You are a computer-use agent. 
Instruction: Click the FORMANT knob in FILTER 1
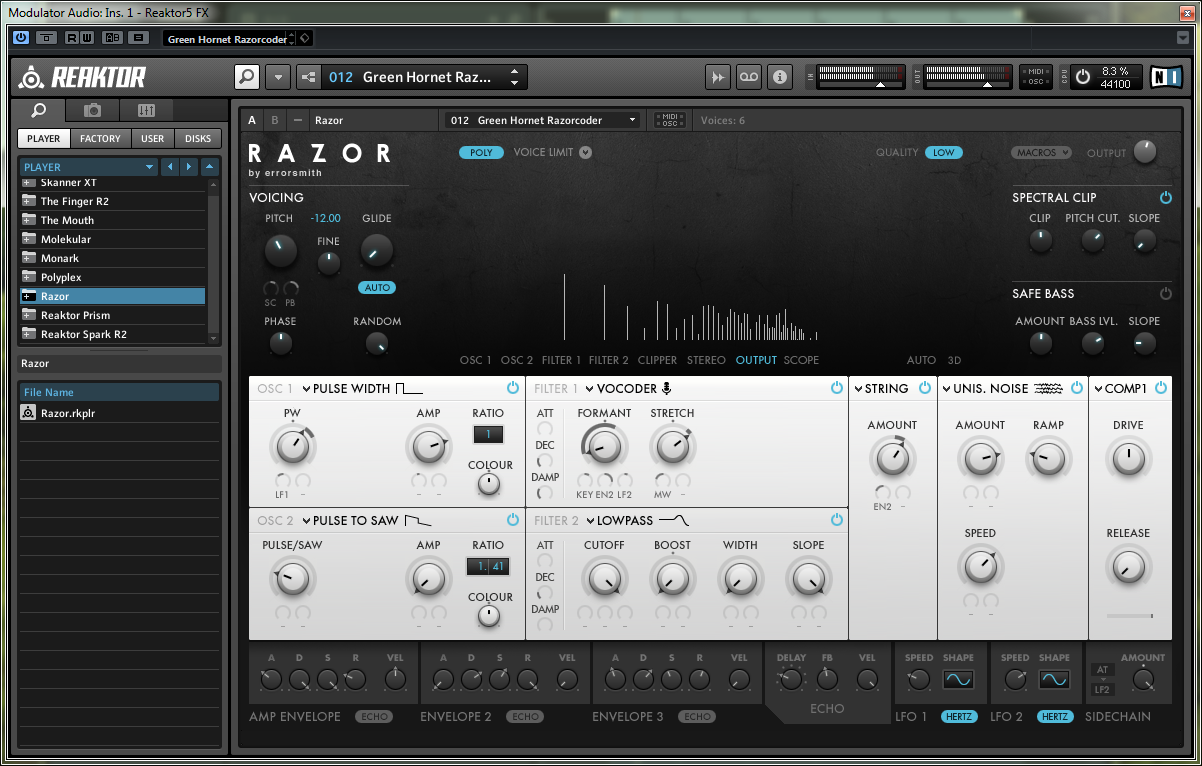[x=604, y=446]
